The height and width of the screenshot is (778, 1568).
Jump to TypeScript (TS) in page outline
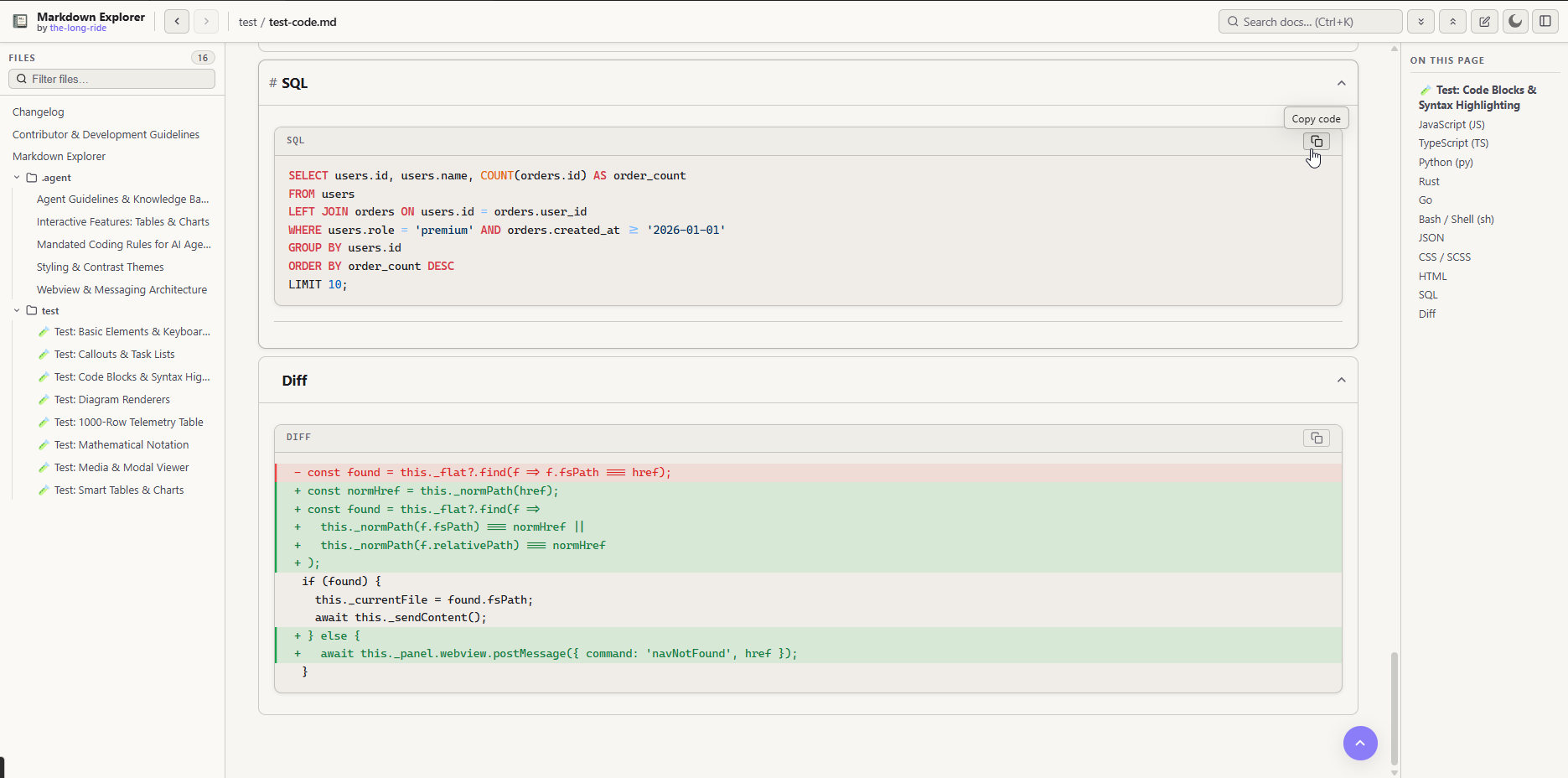1453,143
